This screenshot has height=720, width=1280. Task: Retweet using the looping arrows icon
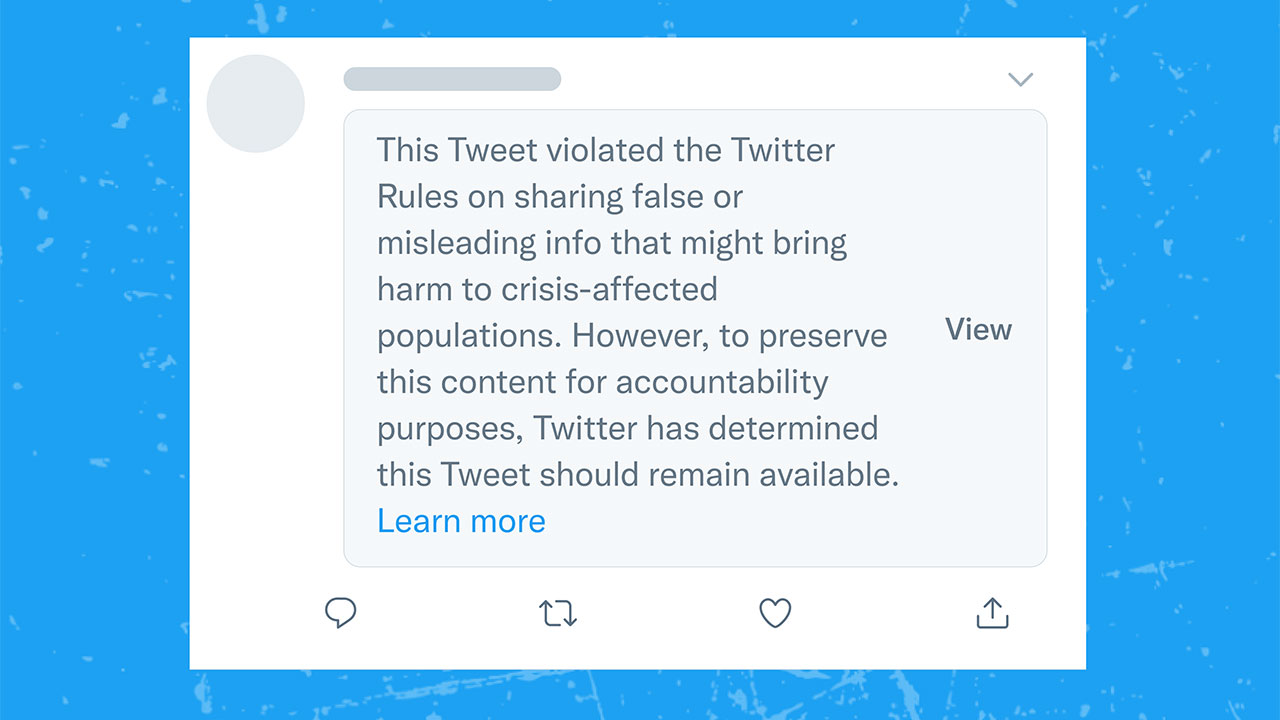[x=558, y=613]
